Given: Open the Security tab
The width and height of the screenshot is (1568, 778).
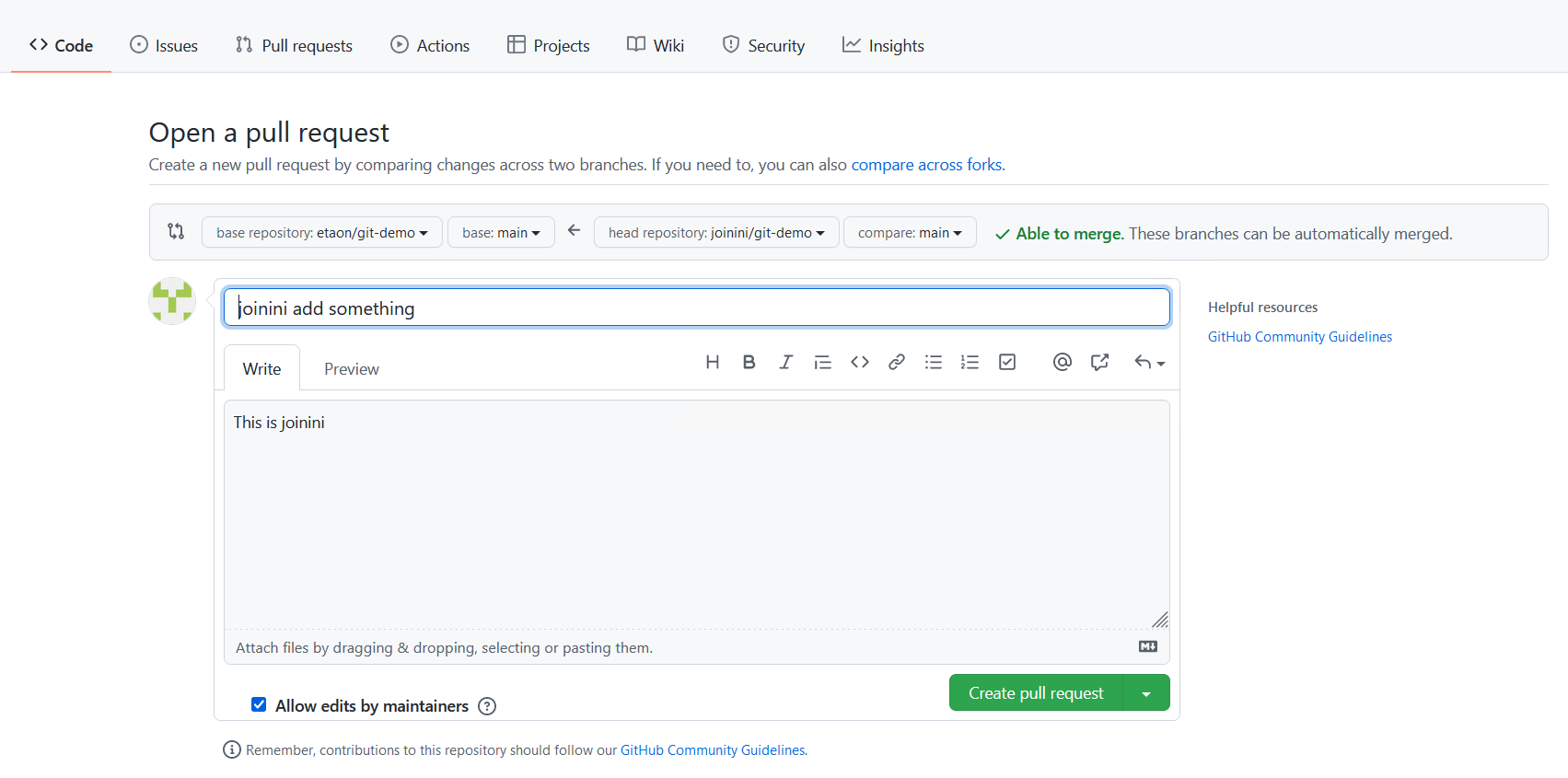Looking at the screenshot, I should [763, 45].
